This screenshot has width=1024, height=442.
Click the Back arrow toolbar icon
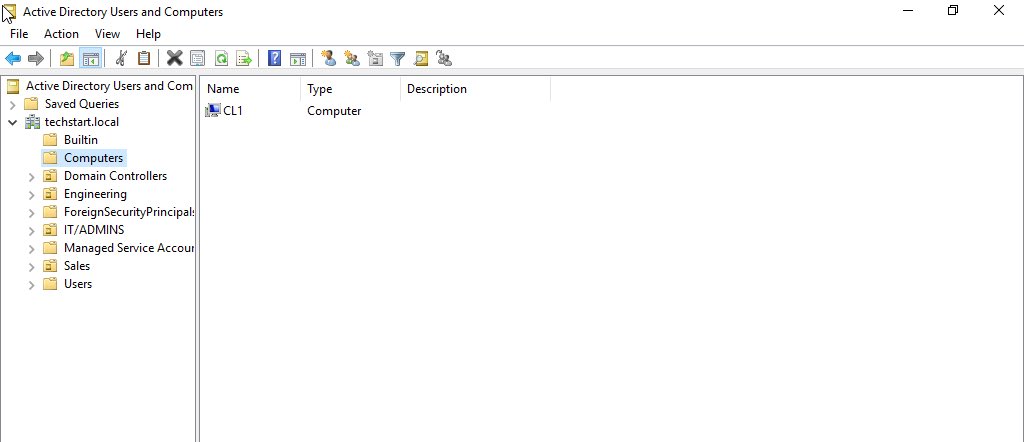point(13,59)
